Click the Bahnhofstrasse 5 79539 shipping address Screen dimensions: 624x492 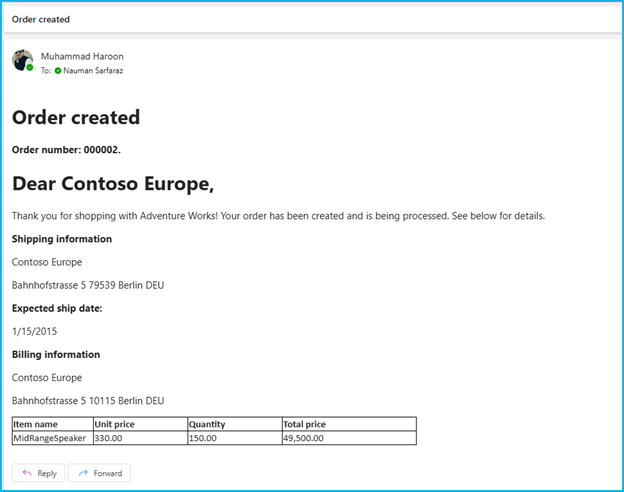point(88,285)
